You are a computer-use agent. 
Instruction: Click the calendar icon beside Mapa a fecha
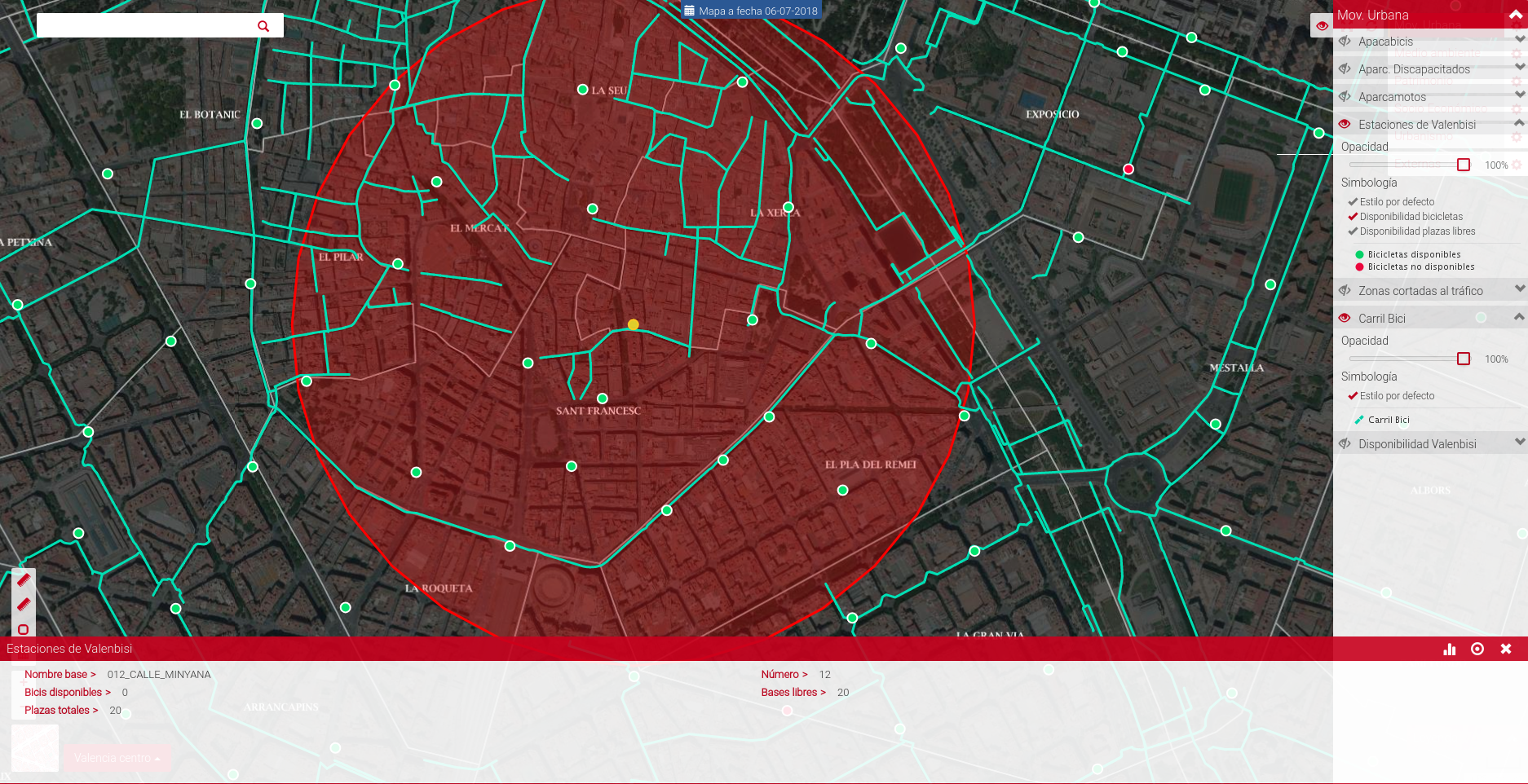click(x=689, y=11)
